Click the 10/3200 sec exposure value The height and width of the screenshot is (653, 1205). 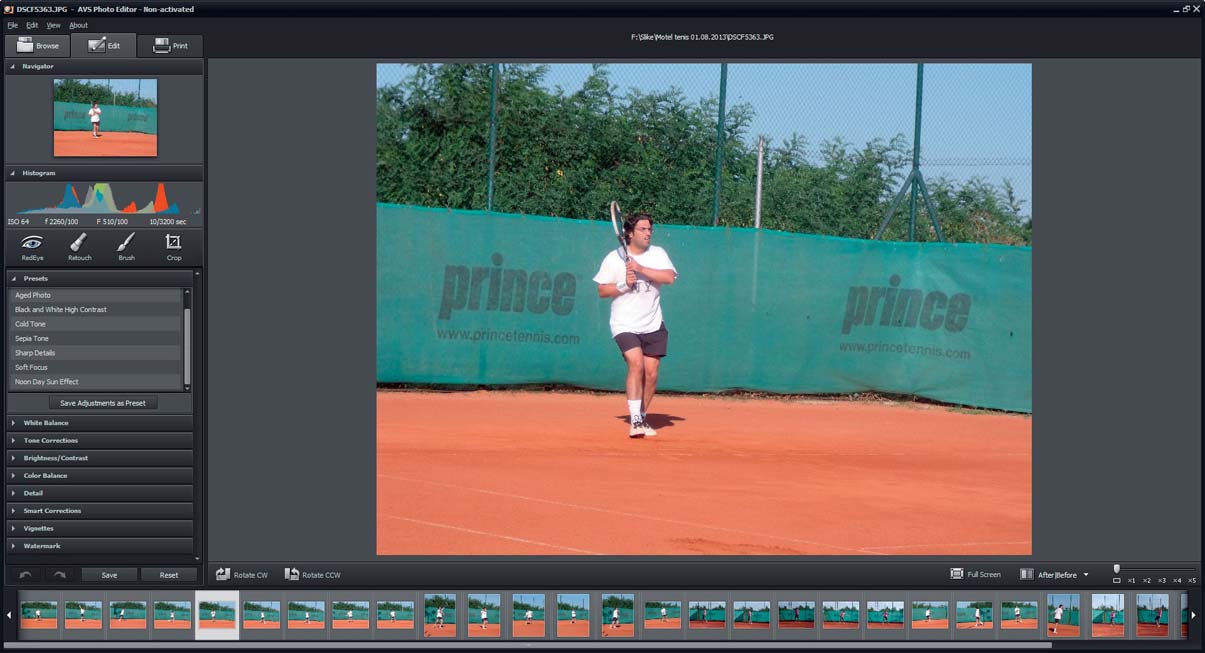pos(168,221)
